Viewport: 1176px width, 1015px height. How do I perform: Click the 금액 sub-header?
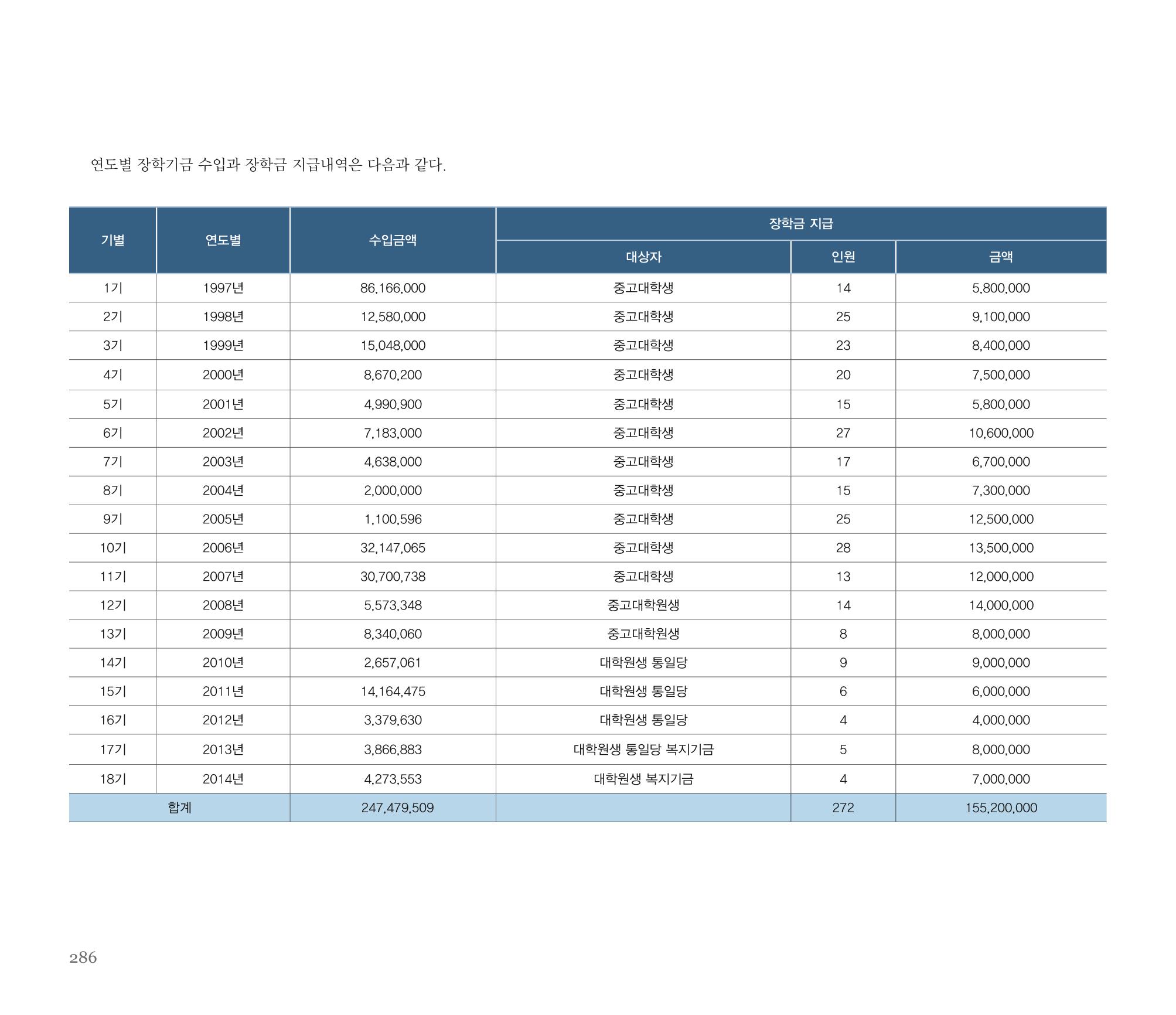pos(1001,257)
